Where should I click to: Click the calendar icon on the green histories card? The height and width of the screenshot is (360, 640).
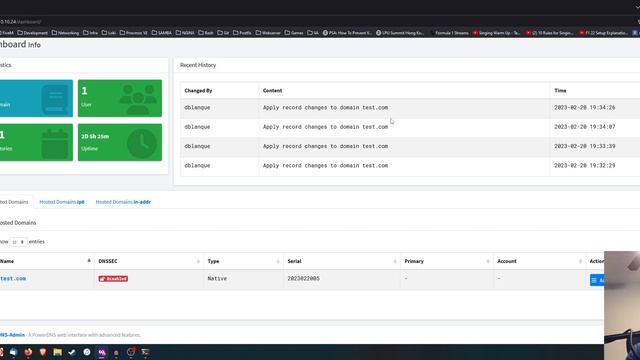coord(55,144)
